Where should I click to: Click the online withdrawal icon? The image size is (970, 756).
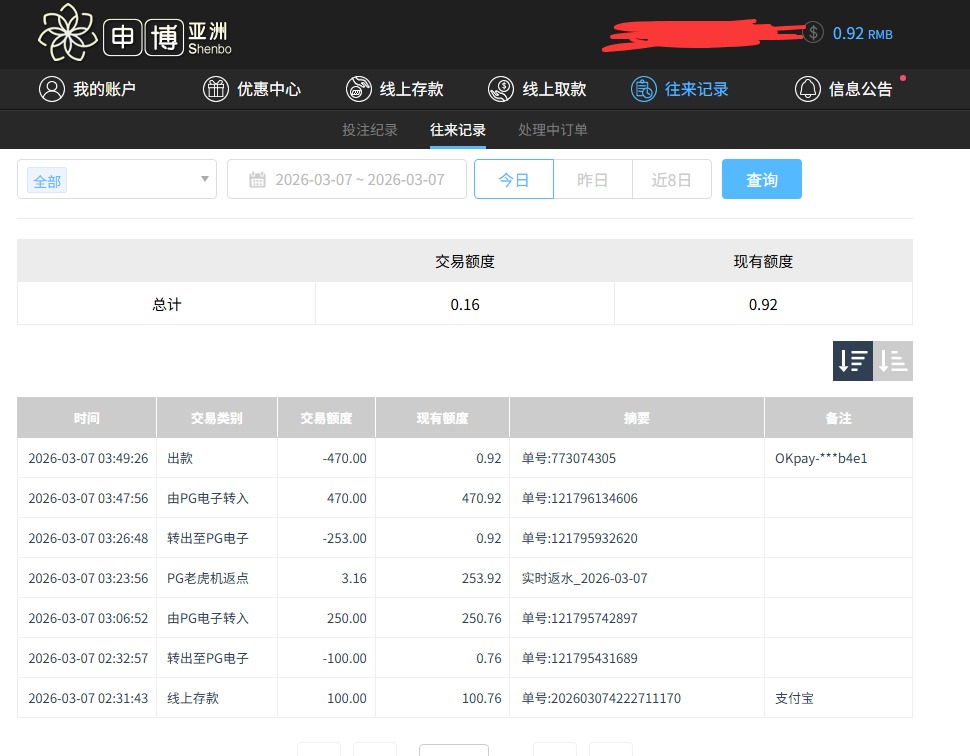click(501, 89)
